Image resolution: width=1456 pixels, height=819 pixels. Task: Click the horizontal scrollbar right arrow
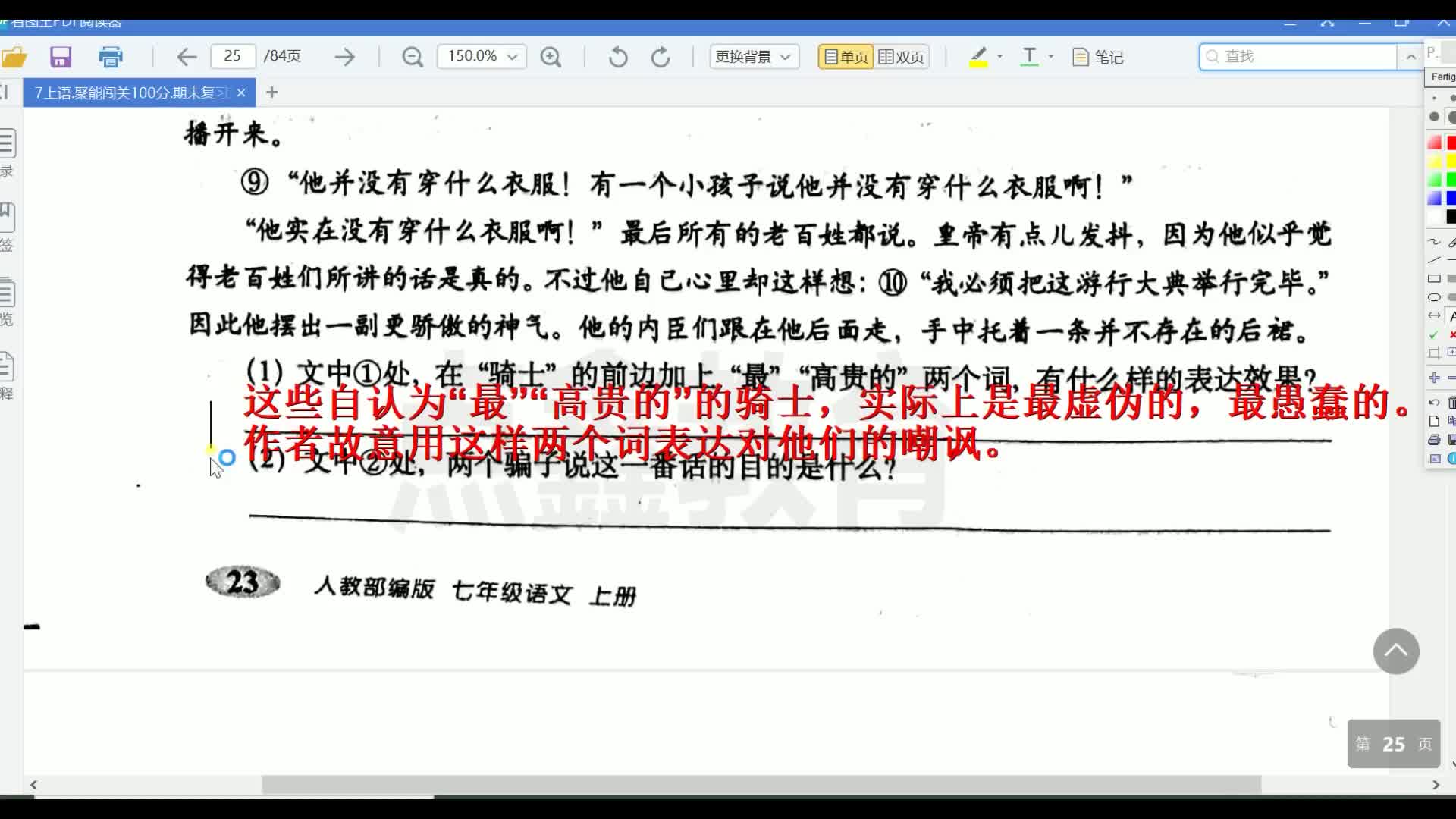[x=1436, y=785]
